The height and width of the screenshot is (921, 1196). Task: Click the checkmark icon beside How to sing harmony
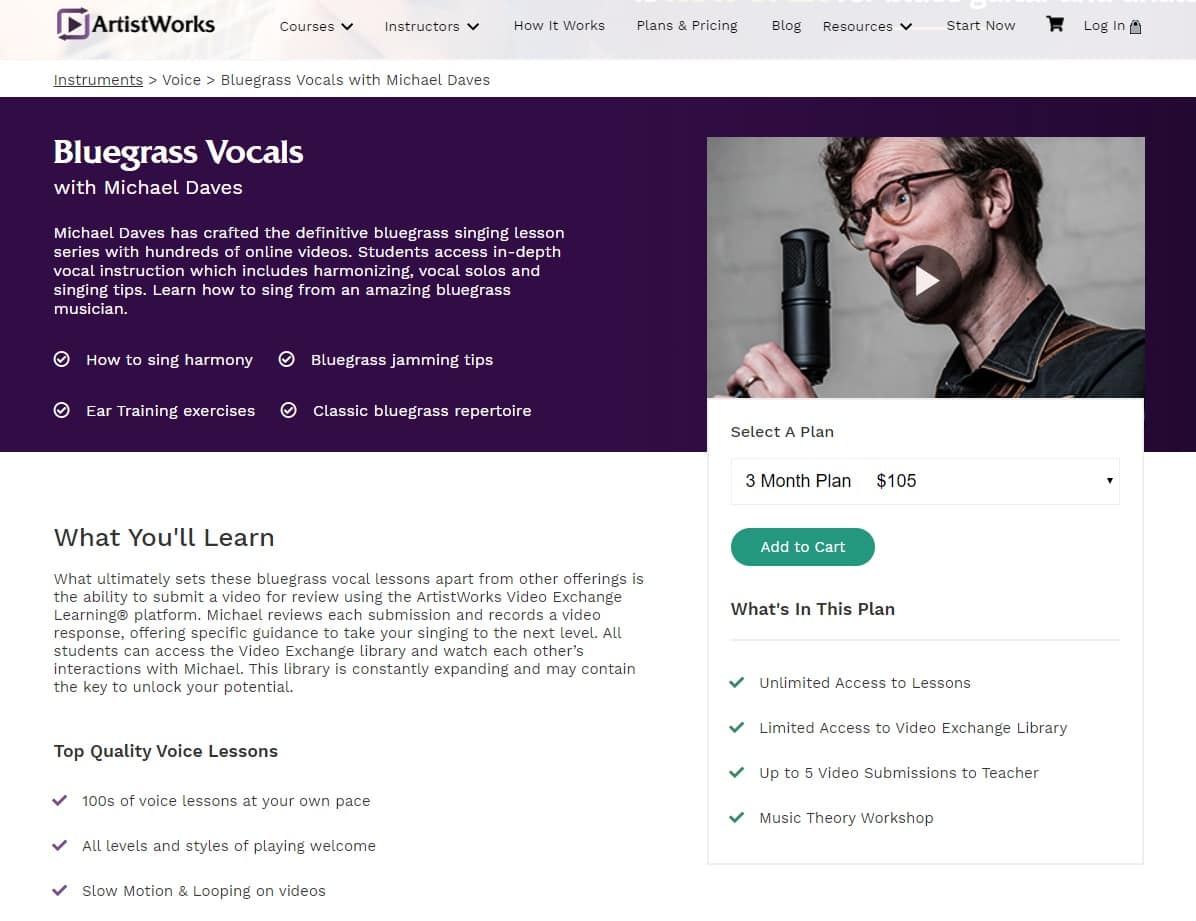pos(62,359)
